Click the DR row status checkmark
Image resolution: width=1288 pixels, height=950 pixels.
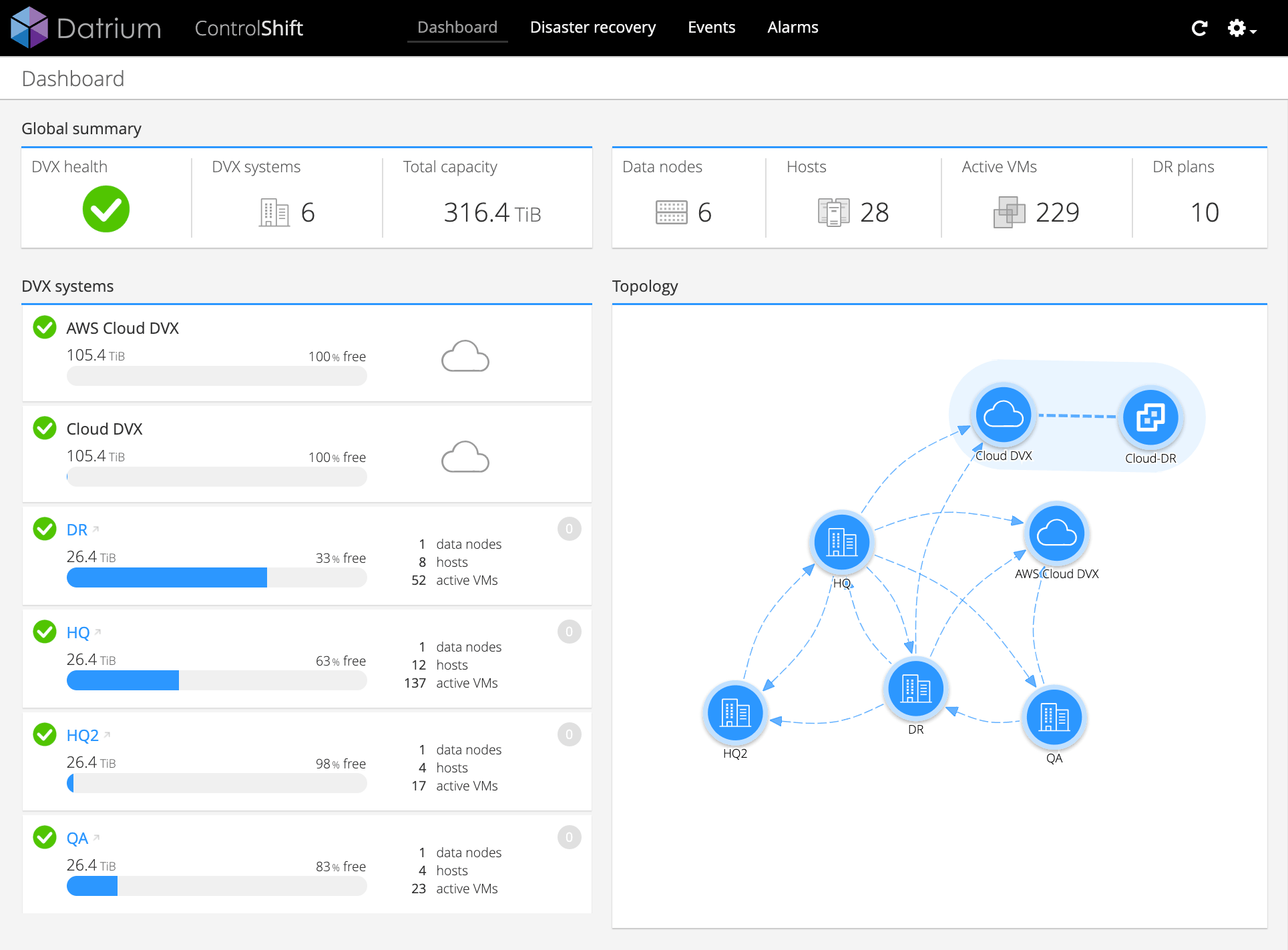45,529
